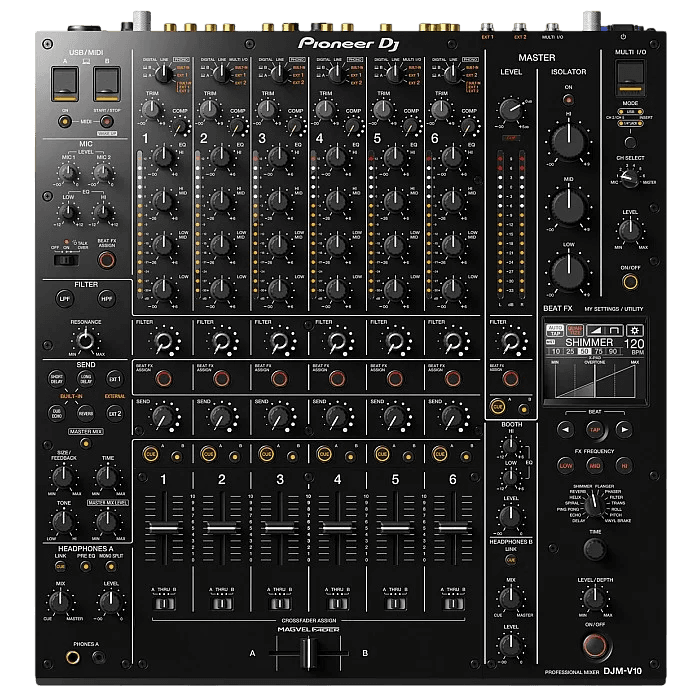Click channel 1 TRIM knob

tap(152, 109)
